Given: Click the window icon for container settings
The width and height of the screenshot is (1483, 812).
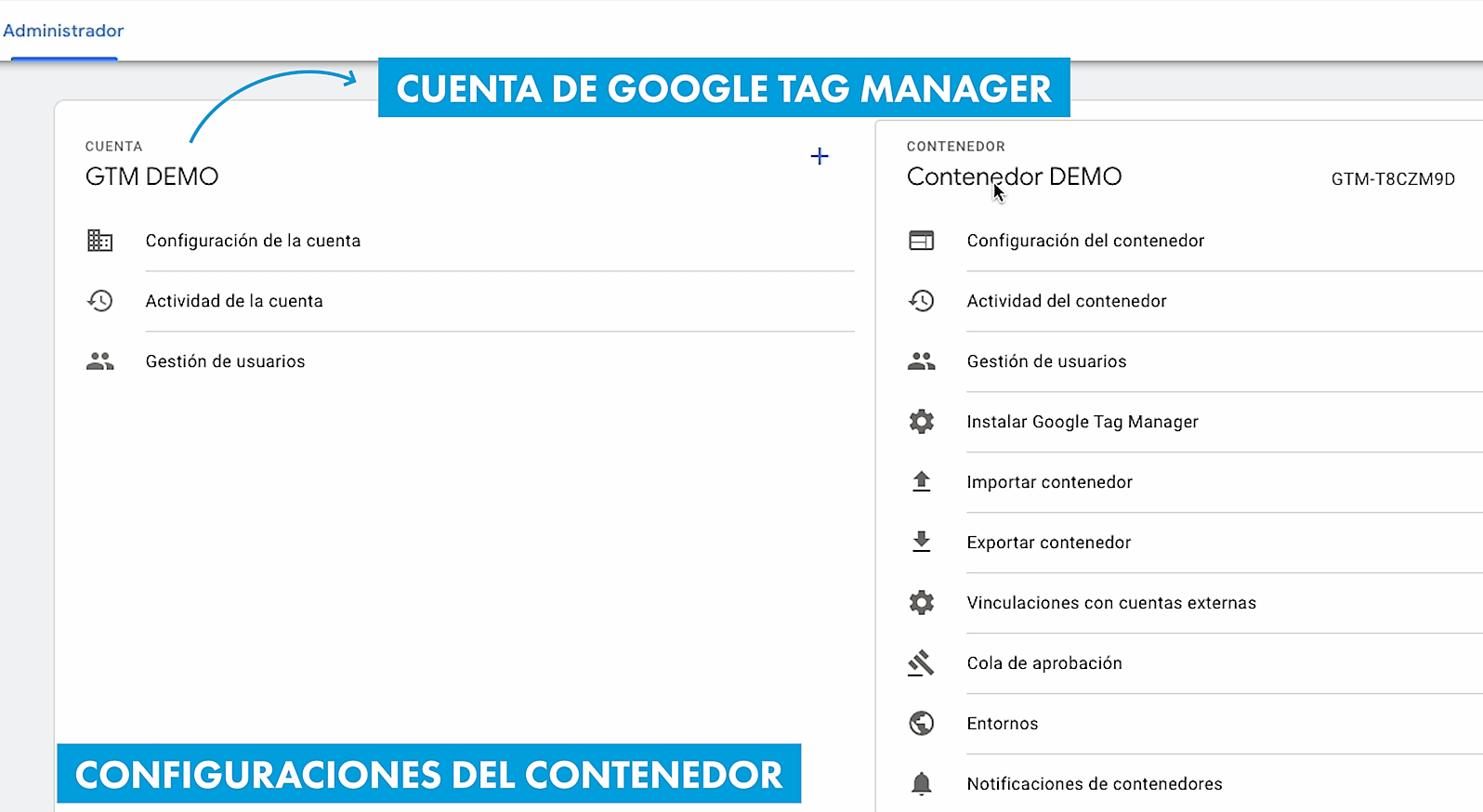Looking at the screenshot, I should point(921,241).
